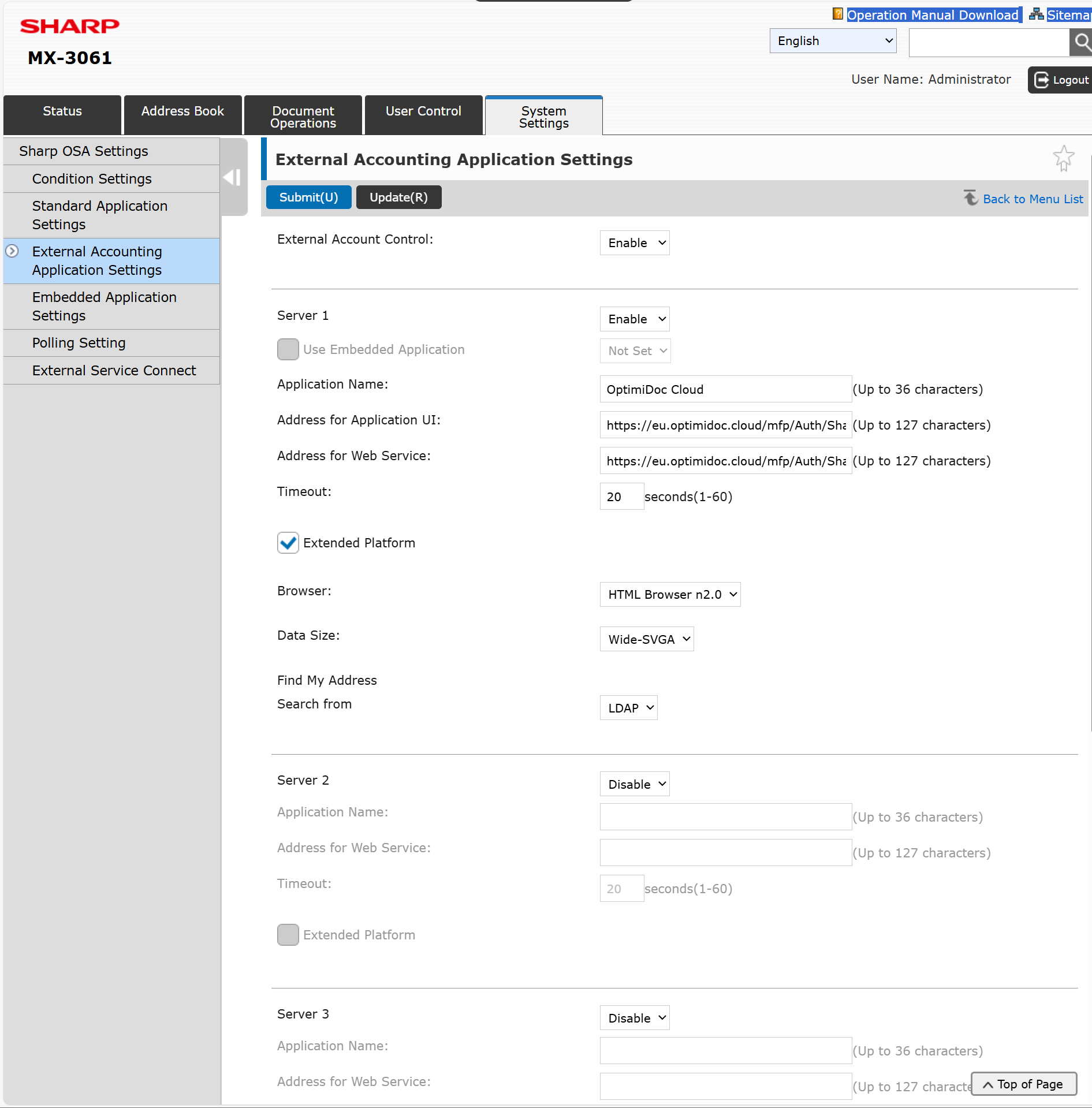The width and height of the screenshot is (1092, 1108).
Task: Click the search magnifier icon
Action: pyautogui.click(x=1081, y=42)
